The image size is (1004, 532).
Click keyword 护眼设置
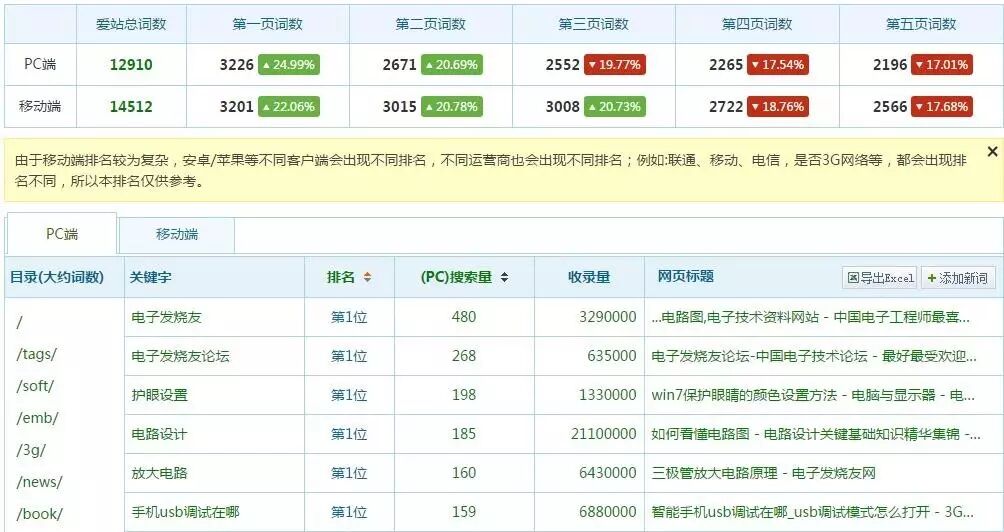click(159, 395)
